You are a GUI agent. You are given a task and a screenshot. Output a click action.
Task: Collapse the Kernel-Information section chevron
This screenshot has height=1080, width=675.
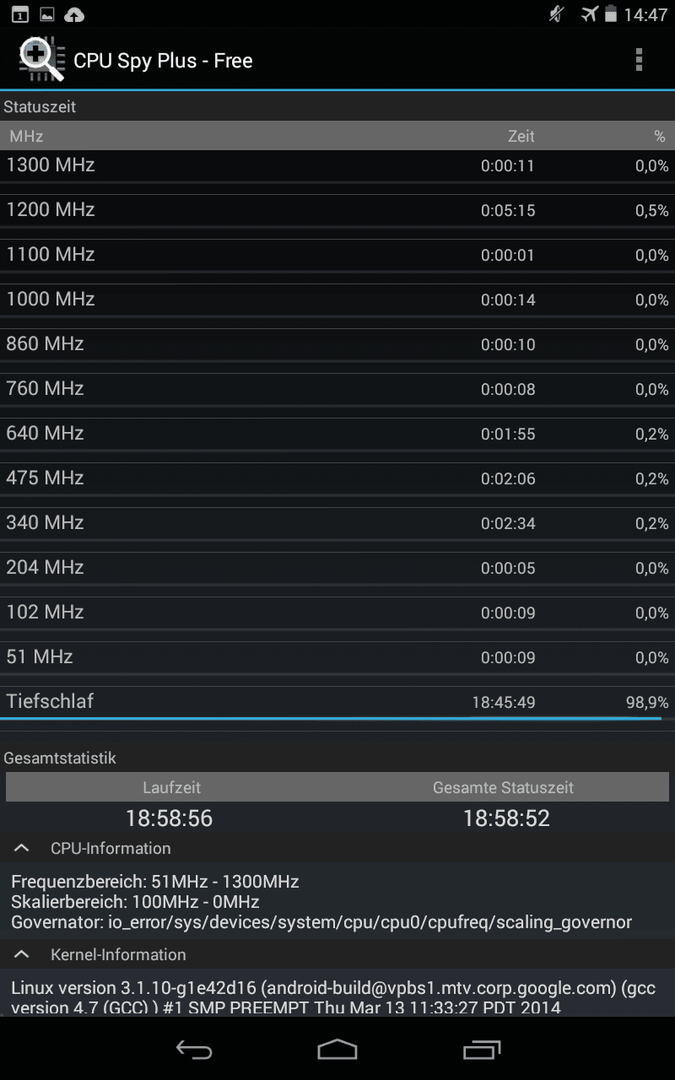22,954
